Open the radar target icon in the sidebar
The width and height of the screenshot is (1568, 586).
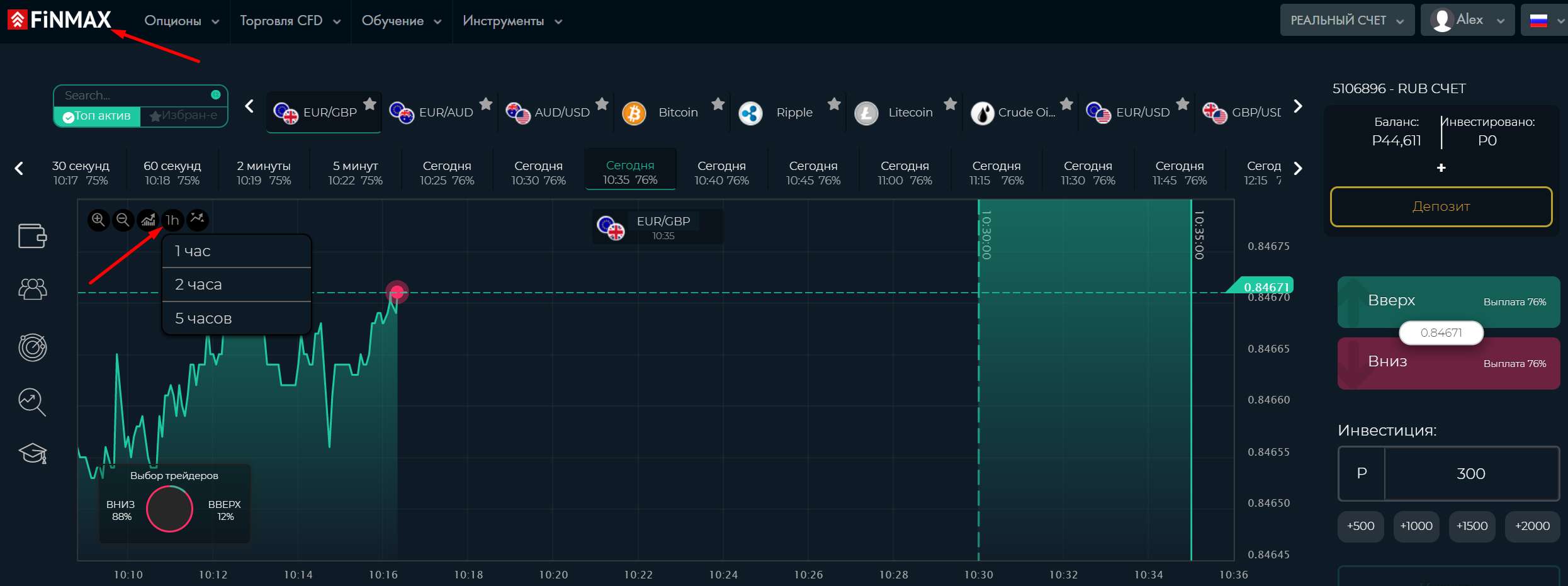tap(33, 347)
